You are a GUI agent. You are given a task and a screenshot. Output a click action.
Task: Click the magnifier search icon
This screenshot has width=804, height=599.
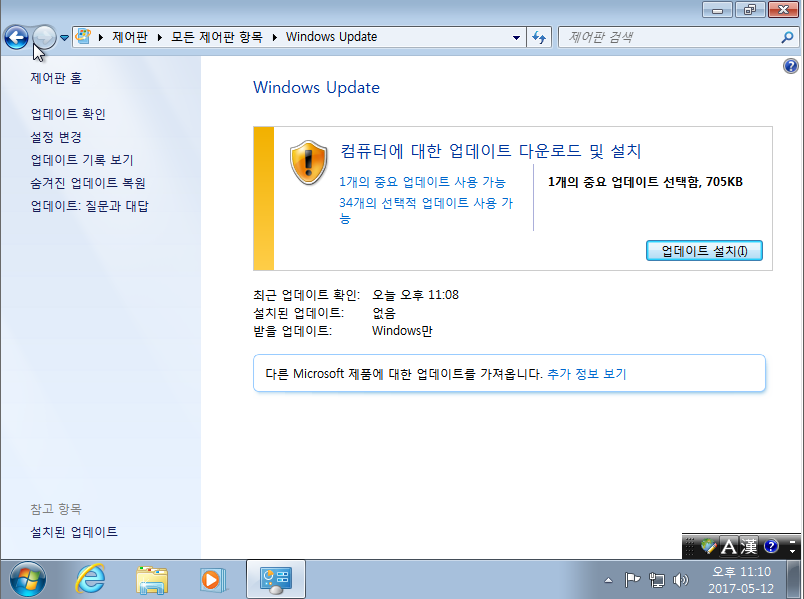(787, 37)
